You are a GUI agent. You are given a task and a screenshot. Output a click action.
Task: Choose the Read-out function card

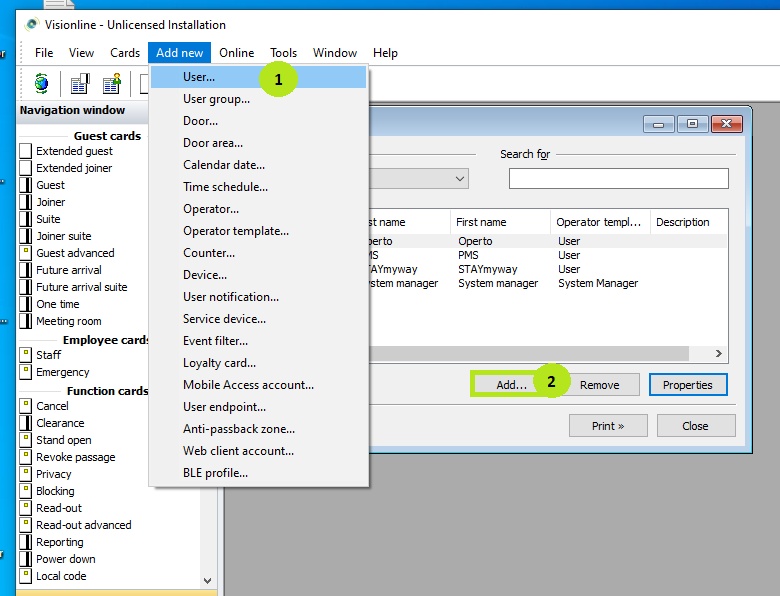pos(59,508)
